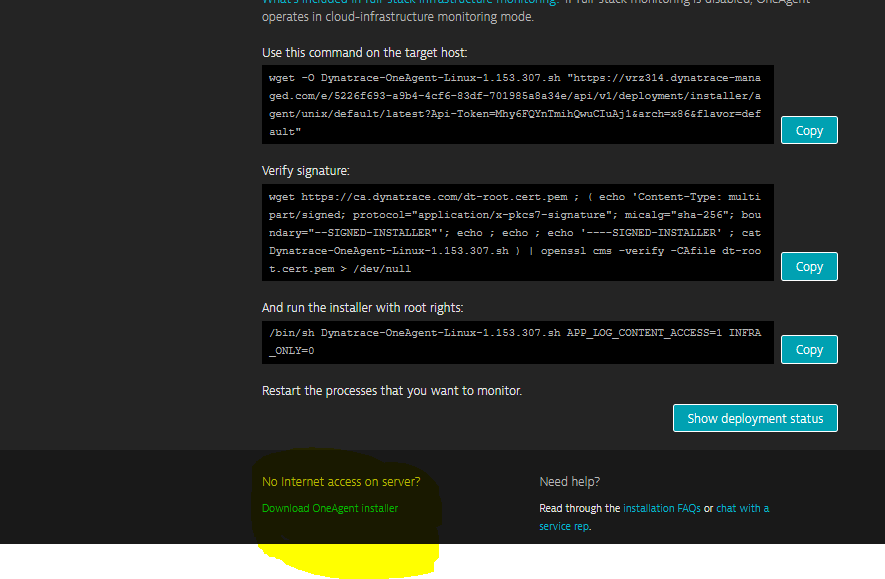The height and width of the screenshot is (579, 885).
Task: Copy the verify signature command
Action: [808, 267]
